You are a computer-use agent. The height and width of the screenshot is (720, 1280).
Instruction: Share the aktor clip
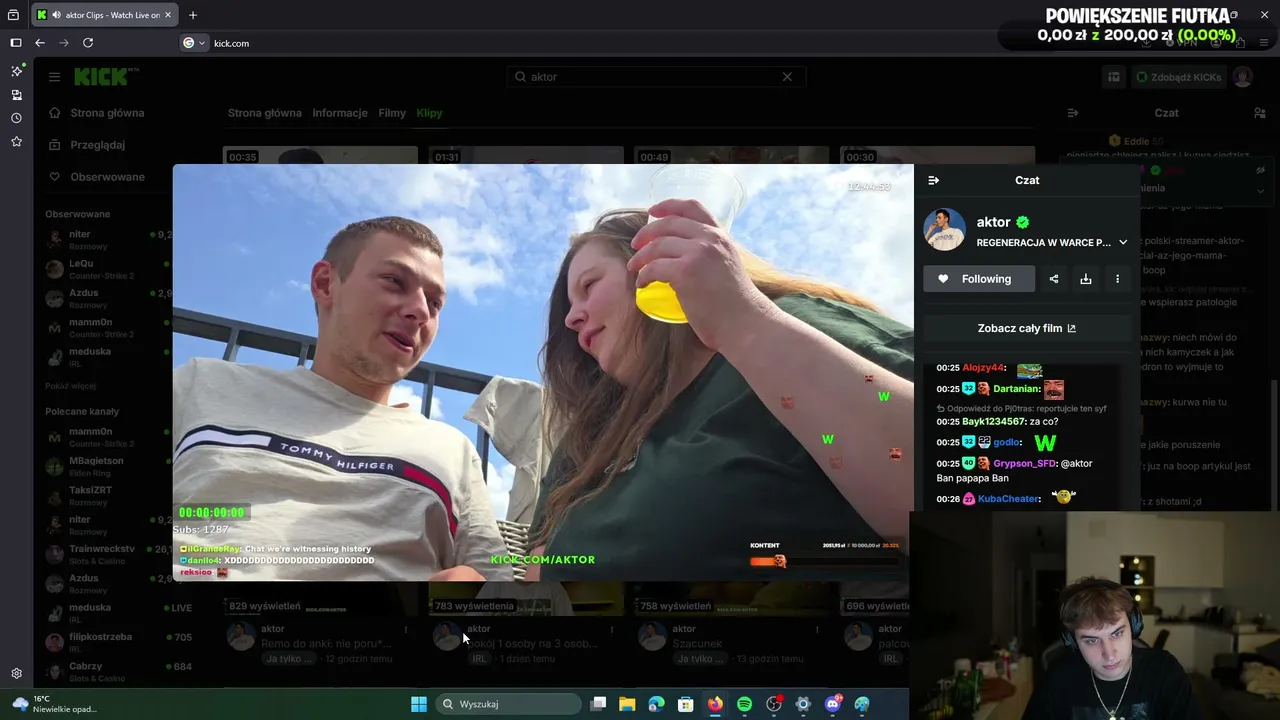click(1053, 279)
